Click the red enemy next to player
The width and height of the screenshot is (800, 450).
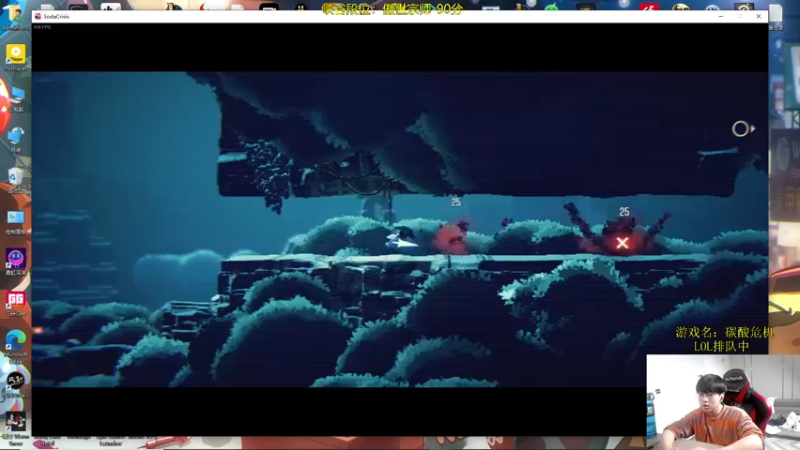pos(451,238)
